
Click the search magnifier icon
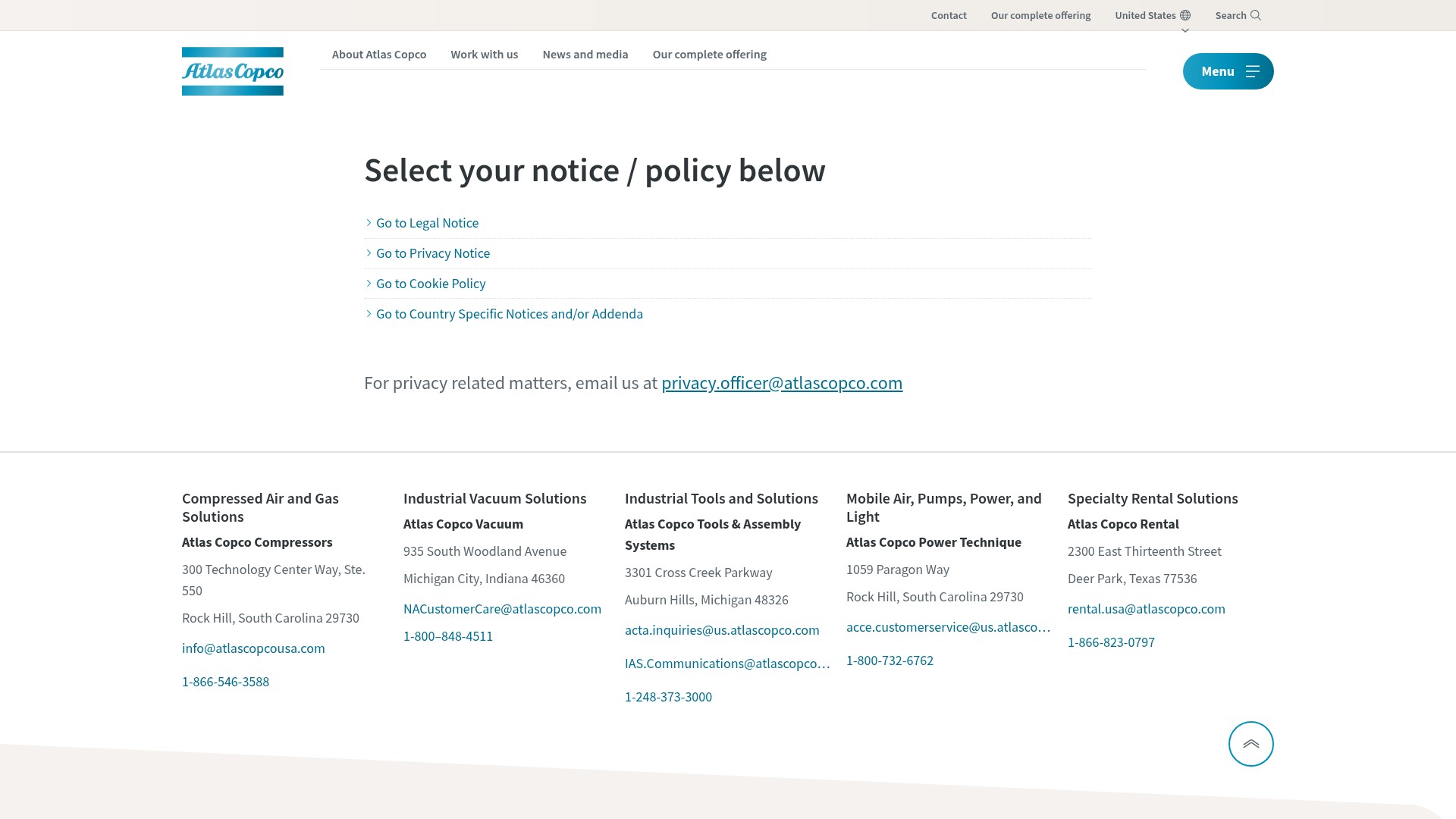pyautogui.click(x=1256, y=15)
